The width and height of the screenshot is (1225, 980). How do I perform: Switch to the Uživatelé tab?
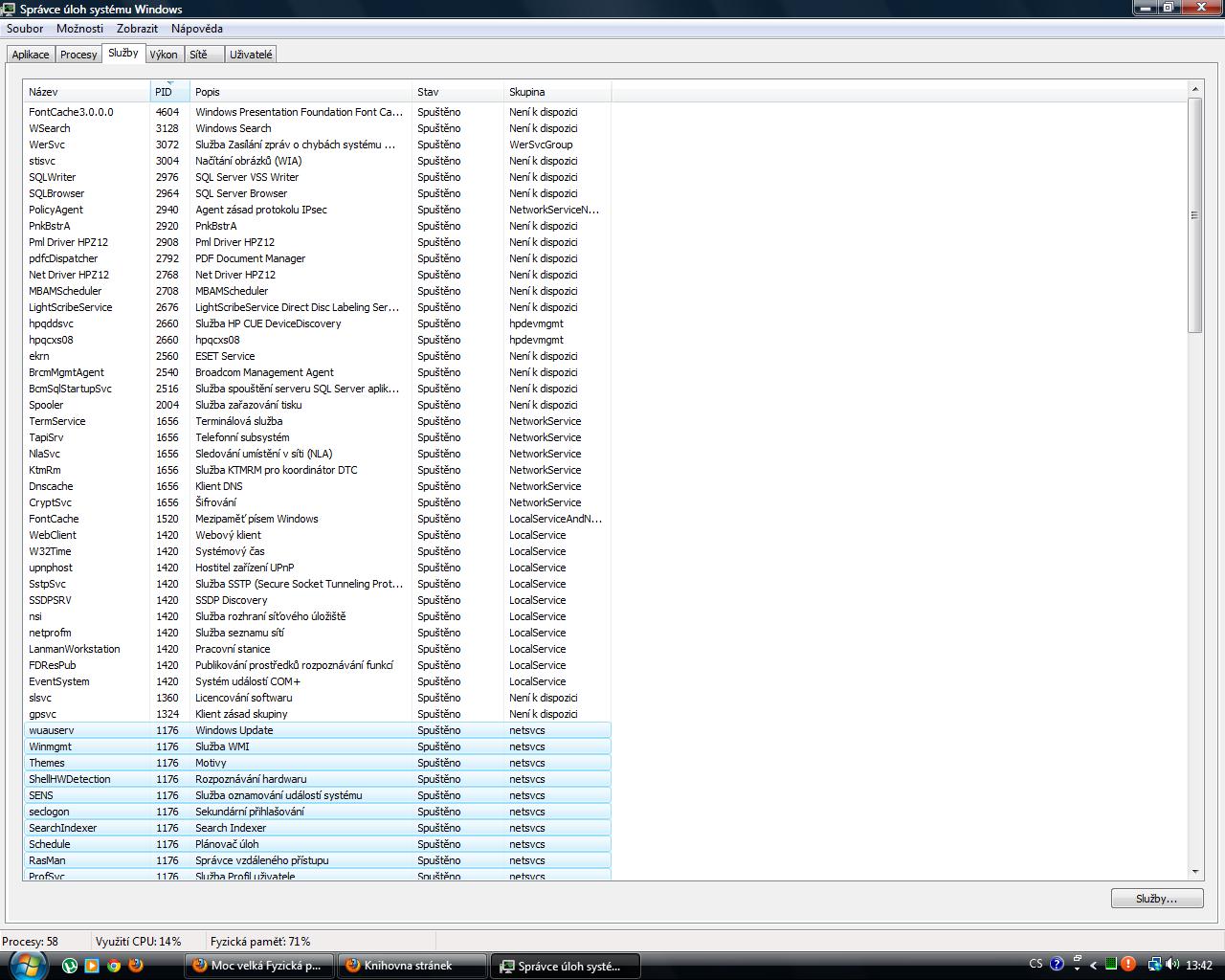251,55
